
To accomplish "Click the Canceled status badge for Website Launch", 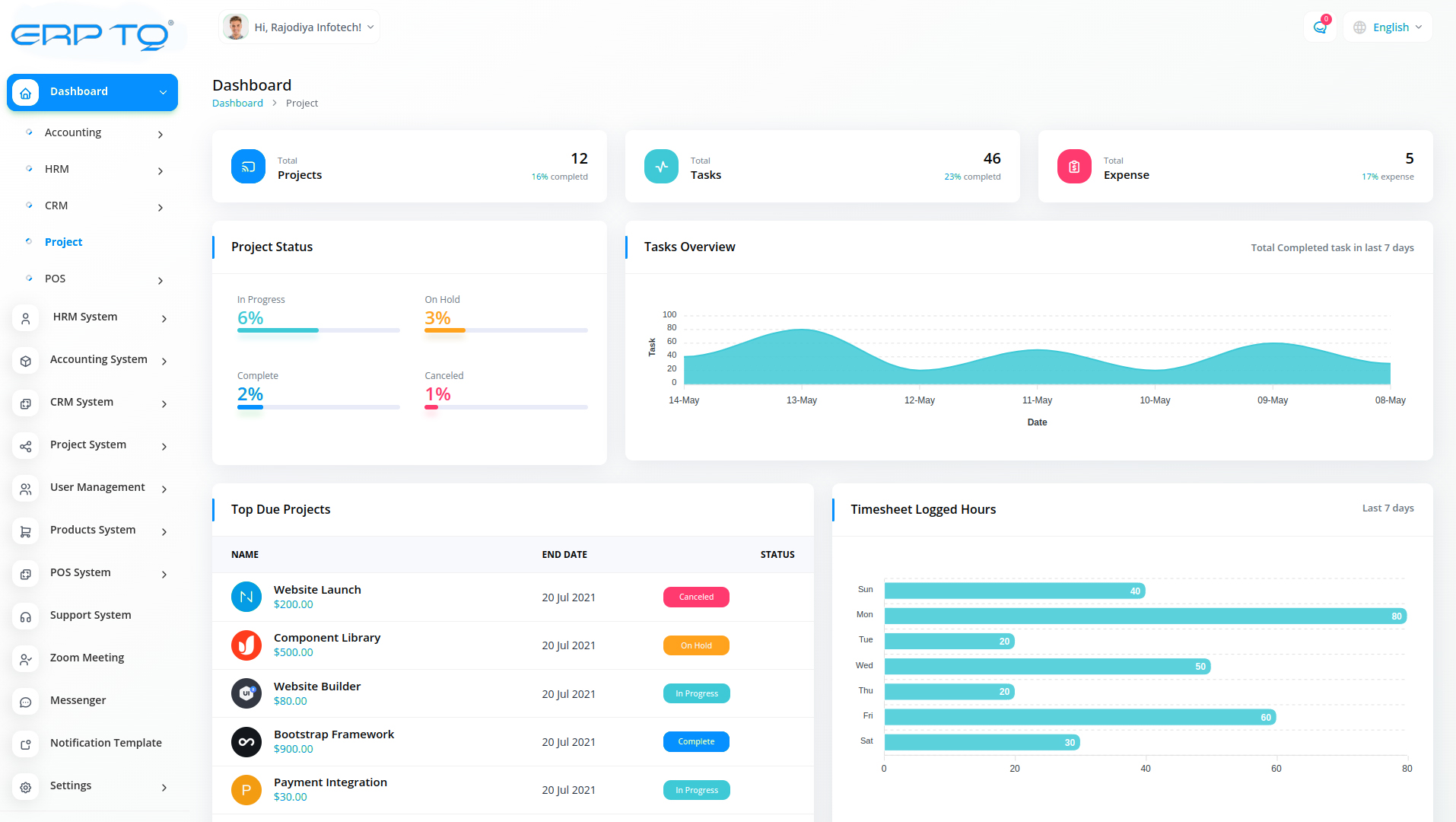I will pos(696,597).
